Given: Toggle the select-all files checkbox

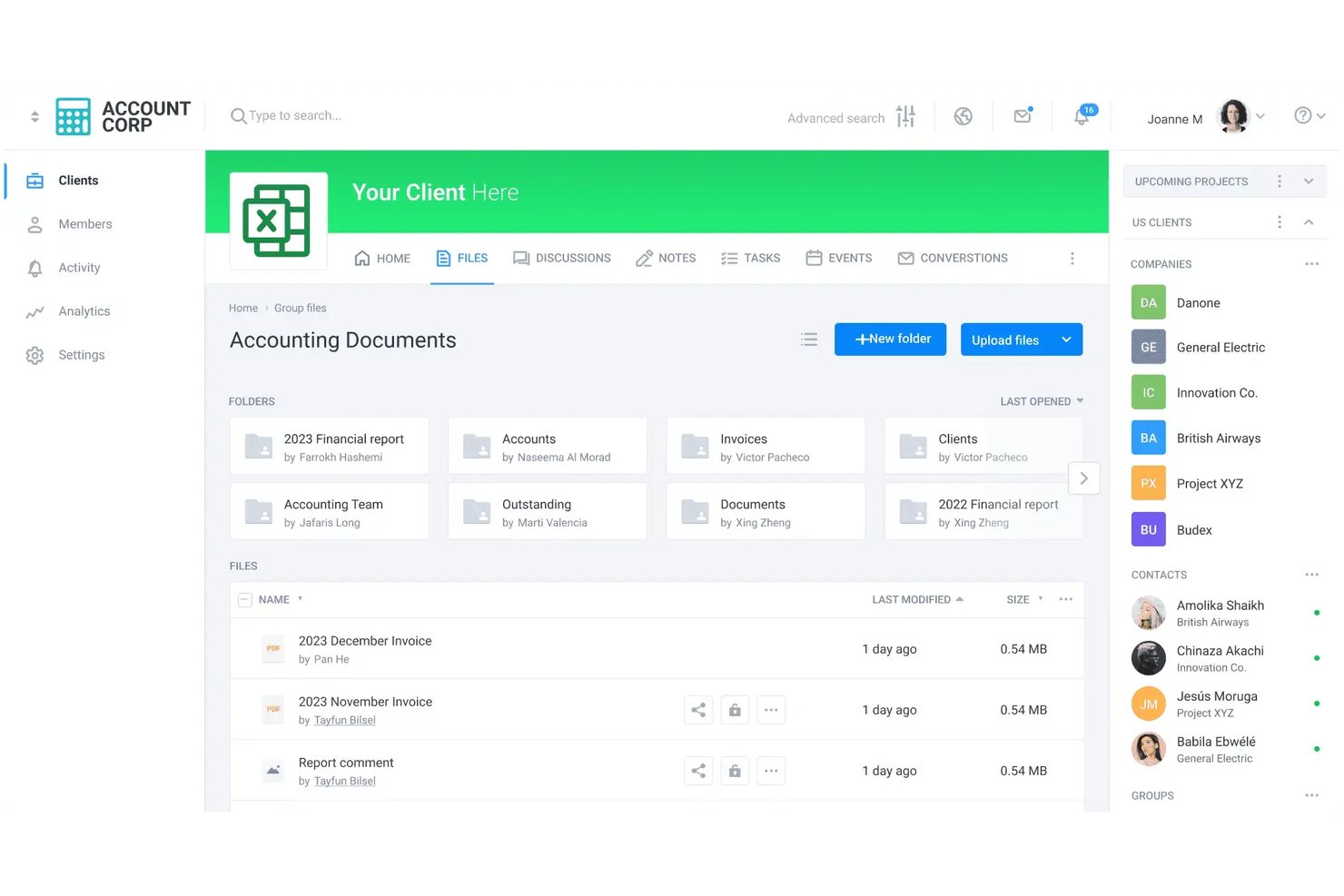Looking at the screenshot, I should point(244,600).
